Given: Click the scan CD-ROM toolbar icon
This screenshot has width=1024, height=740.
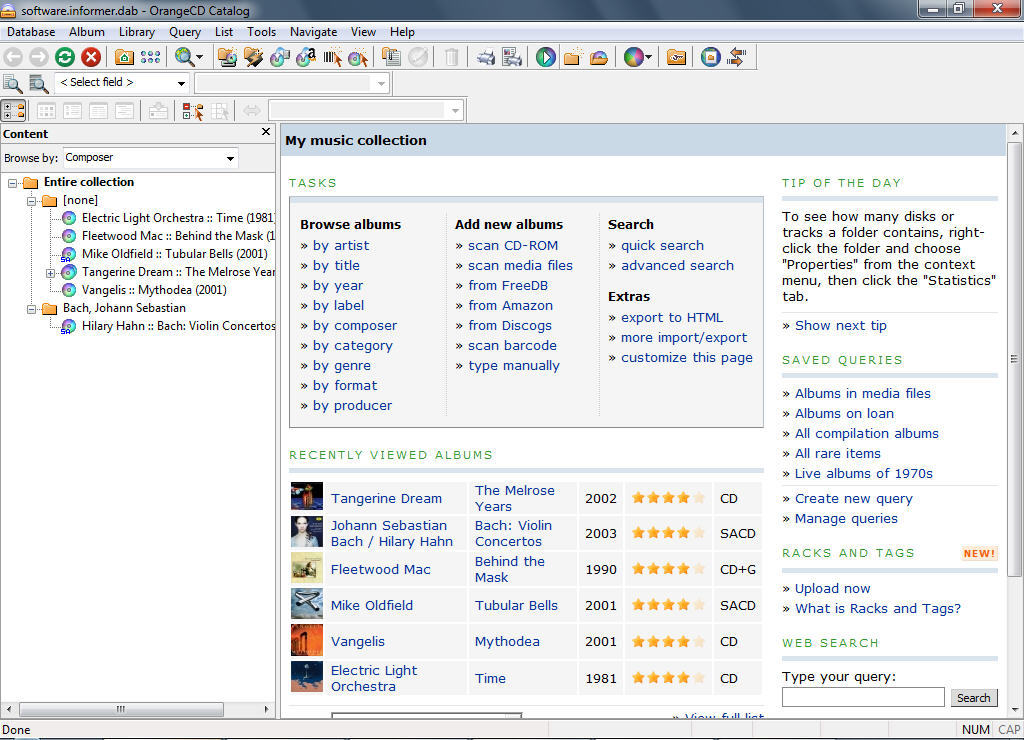Looking at the screenshot, I should coord(227,57).
